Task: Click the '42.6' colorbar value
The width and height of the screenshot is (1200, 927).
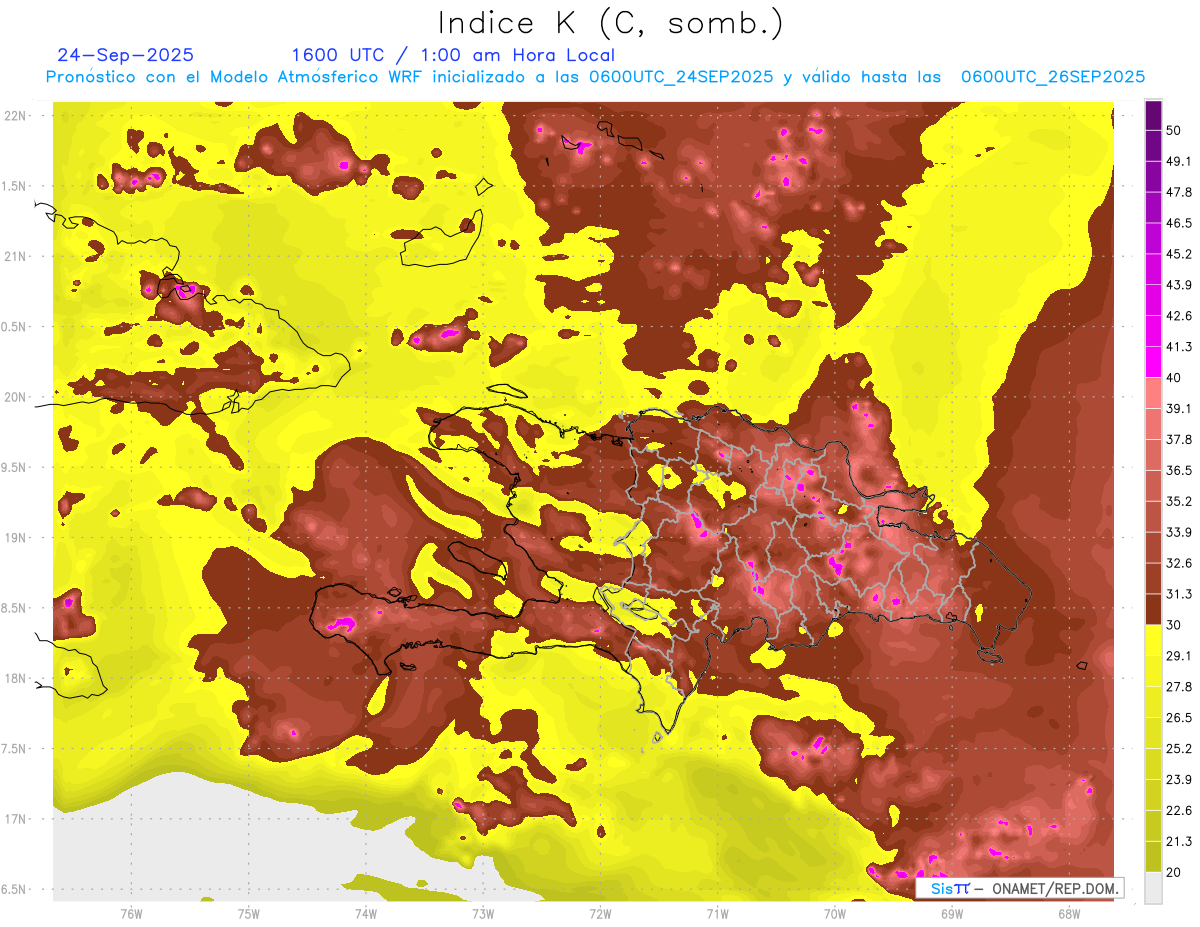Action: 1178,316
